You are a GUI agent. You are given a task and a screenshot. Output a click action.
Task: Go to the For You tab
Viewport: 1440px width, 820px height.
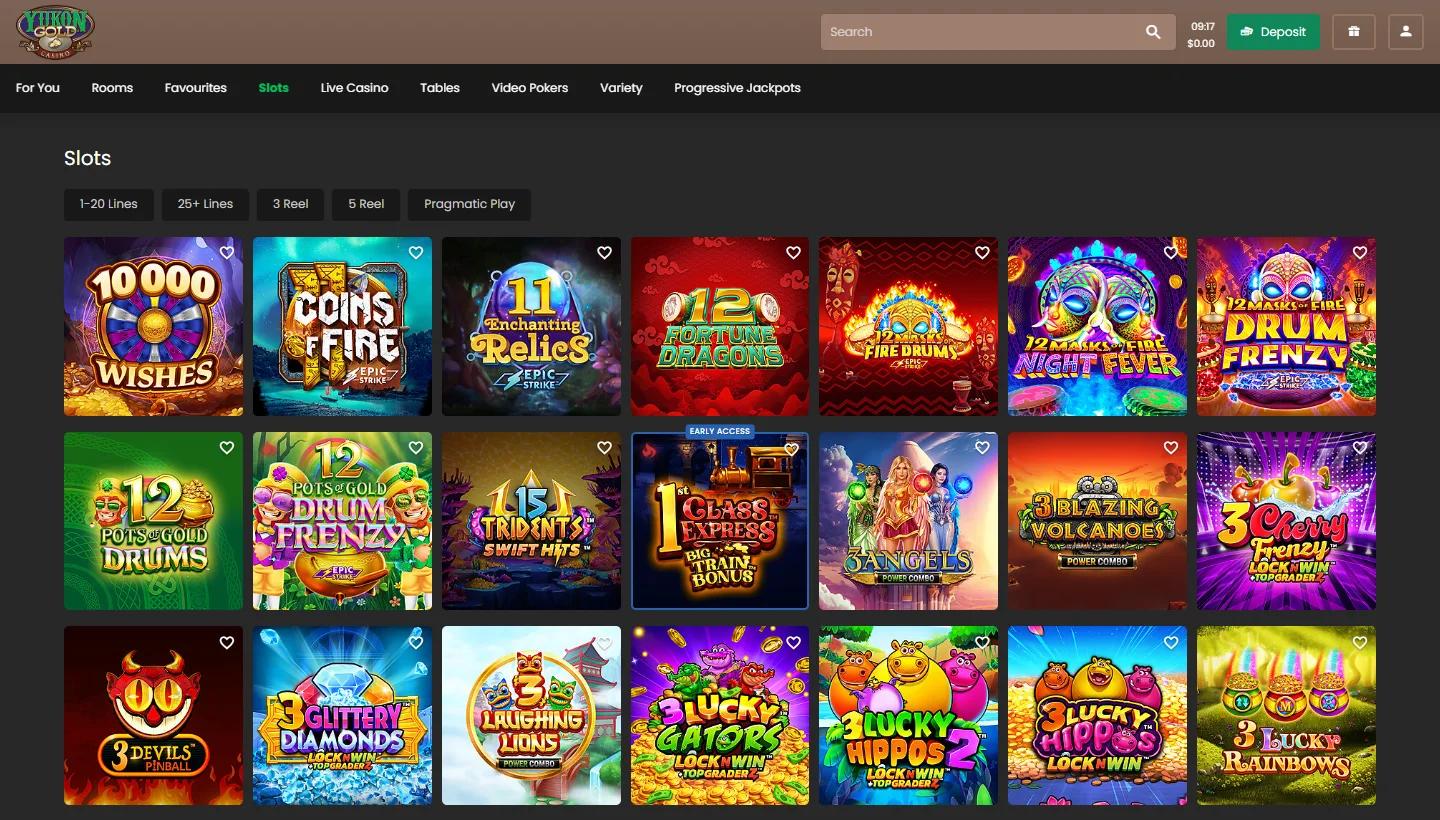(x=38, y=88)
